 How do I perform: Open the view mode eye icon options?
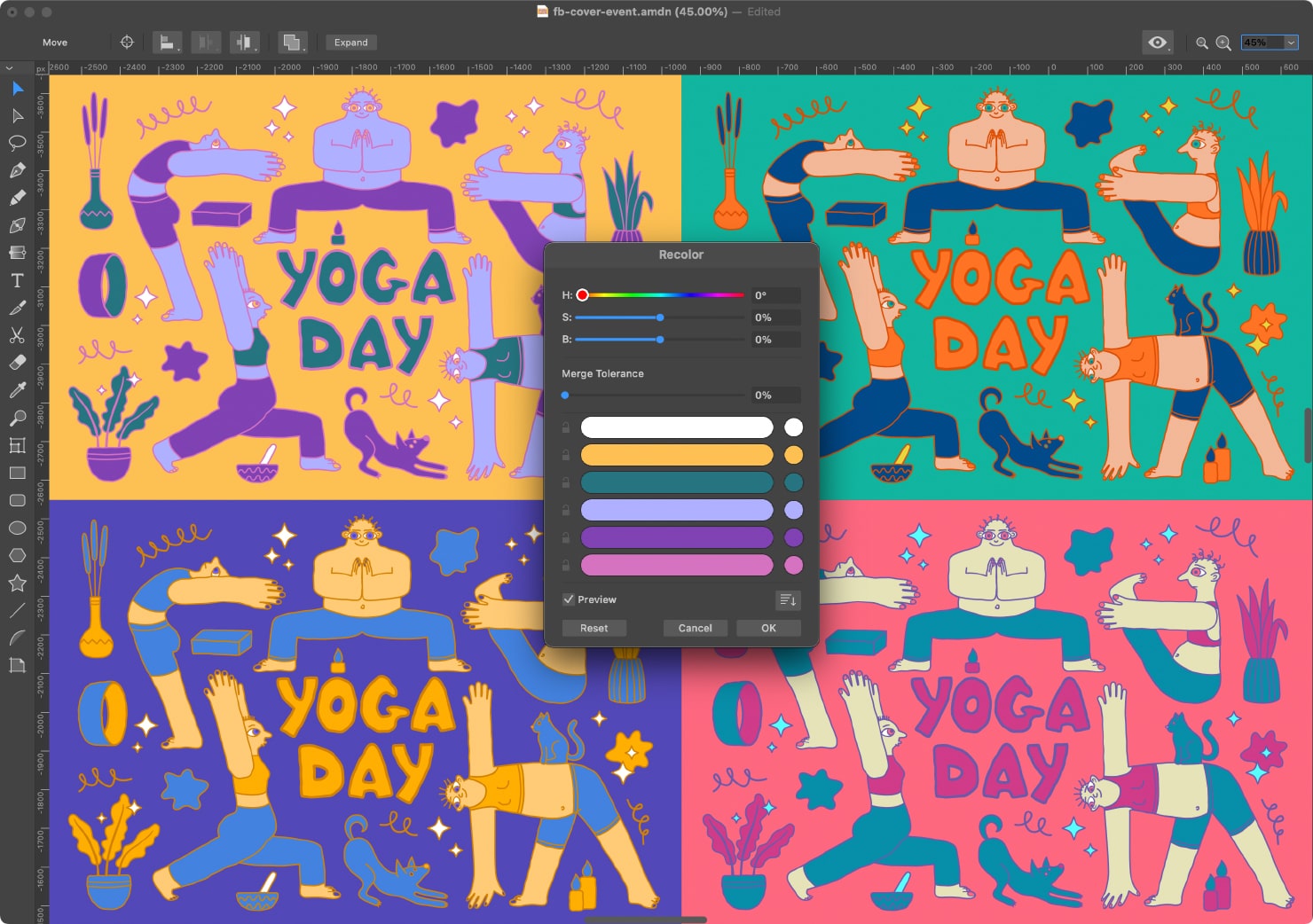pos(1157,42)
